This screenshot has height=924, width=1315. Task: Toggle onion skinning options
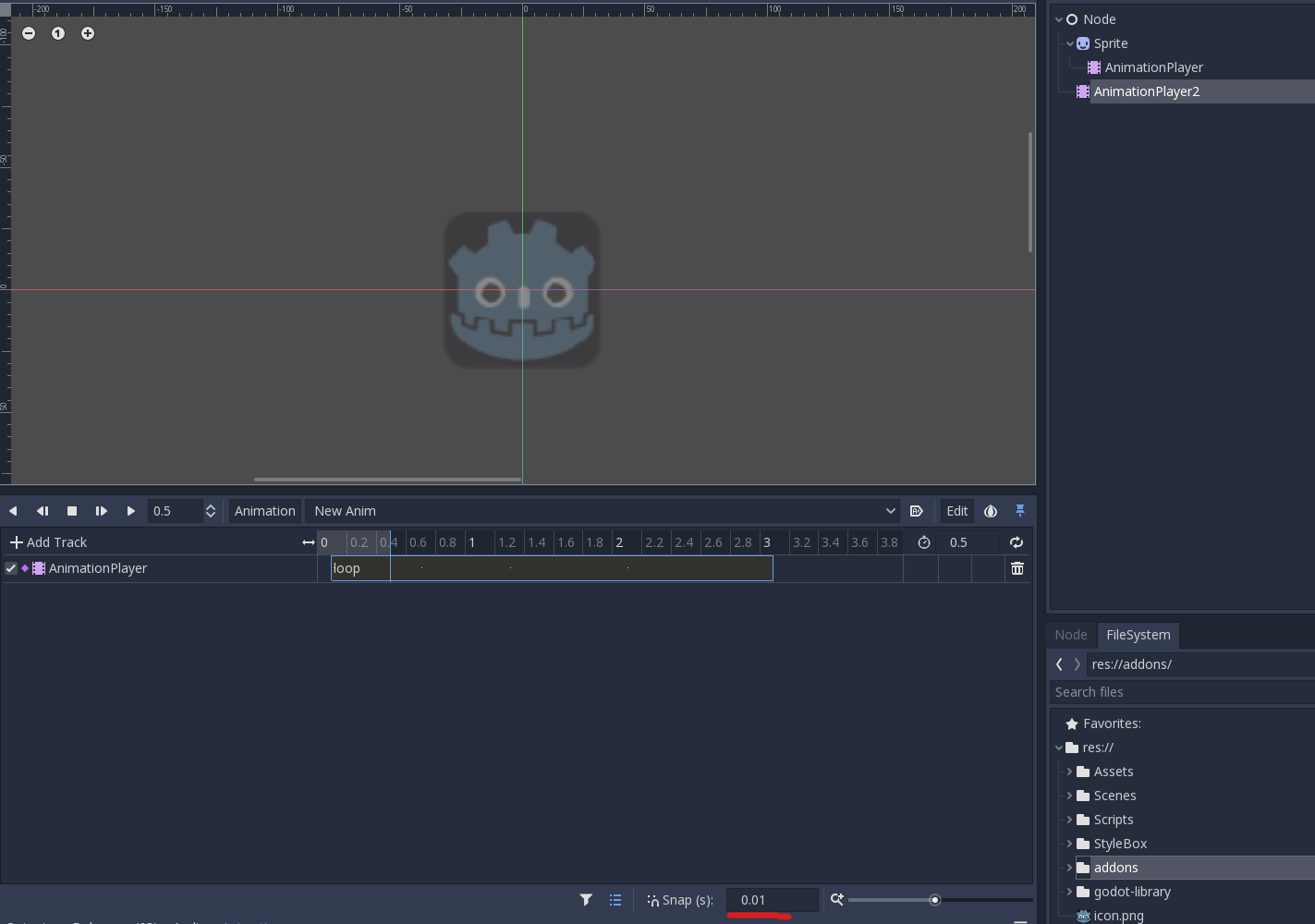pyautogui.click(x=991, y=510)
